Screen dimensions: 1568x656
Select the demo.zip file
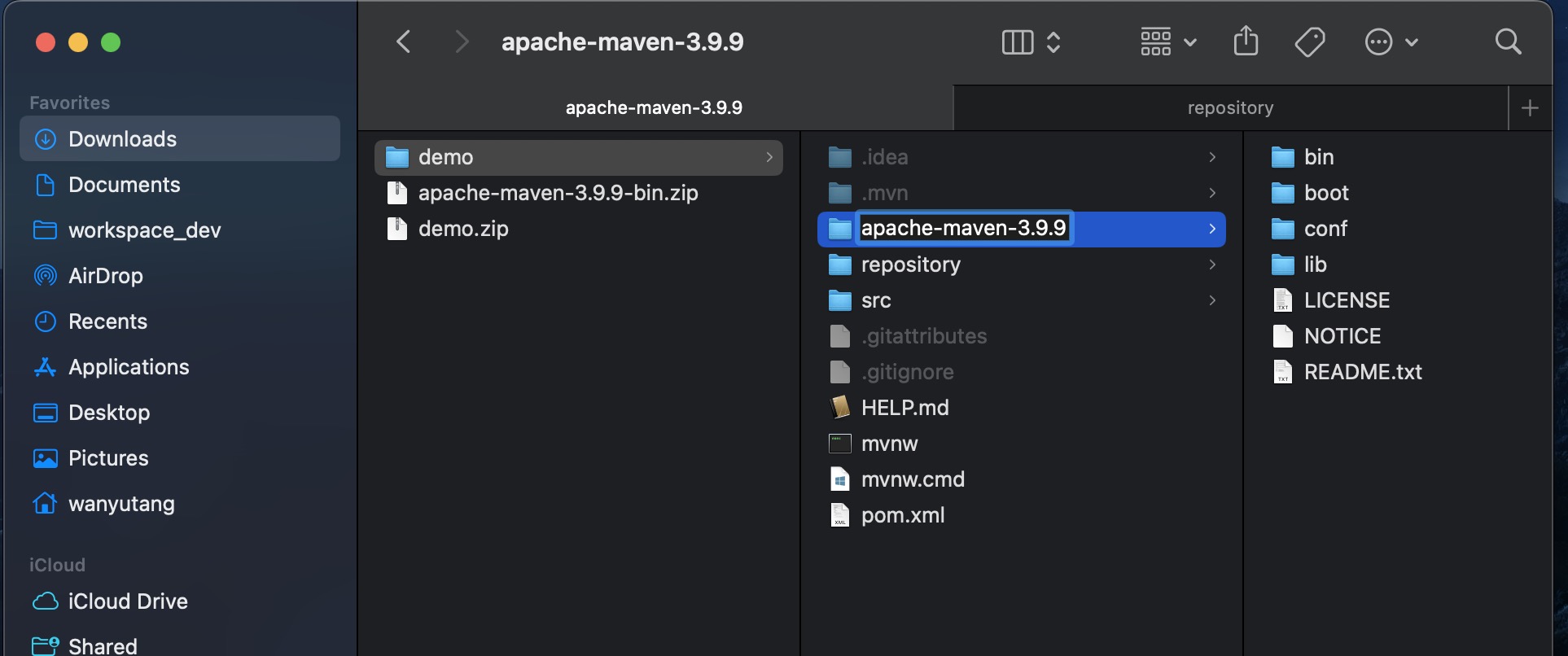578,229
